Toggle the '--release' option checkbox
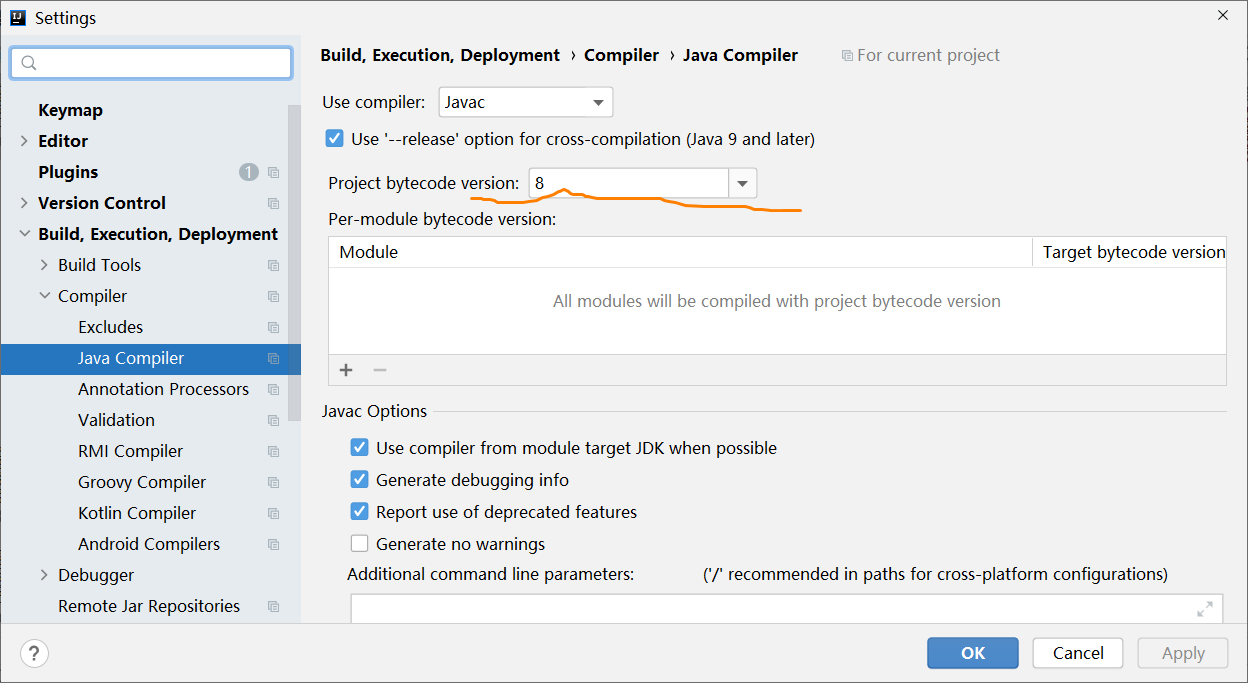 point(335,139)
